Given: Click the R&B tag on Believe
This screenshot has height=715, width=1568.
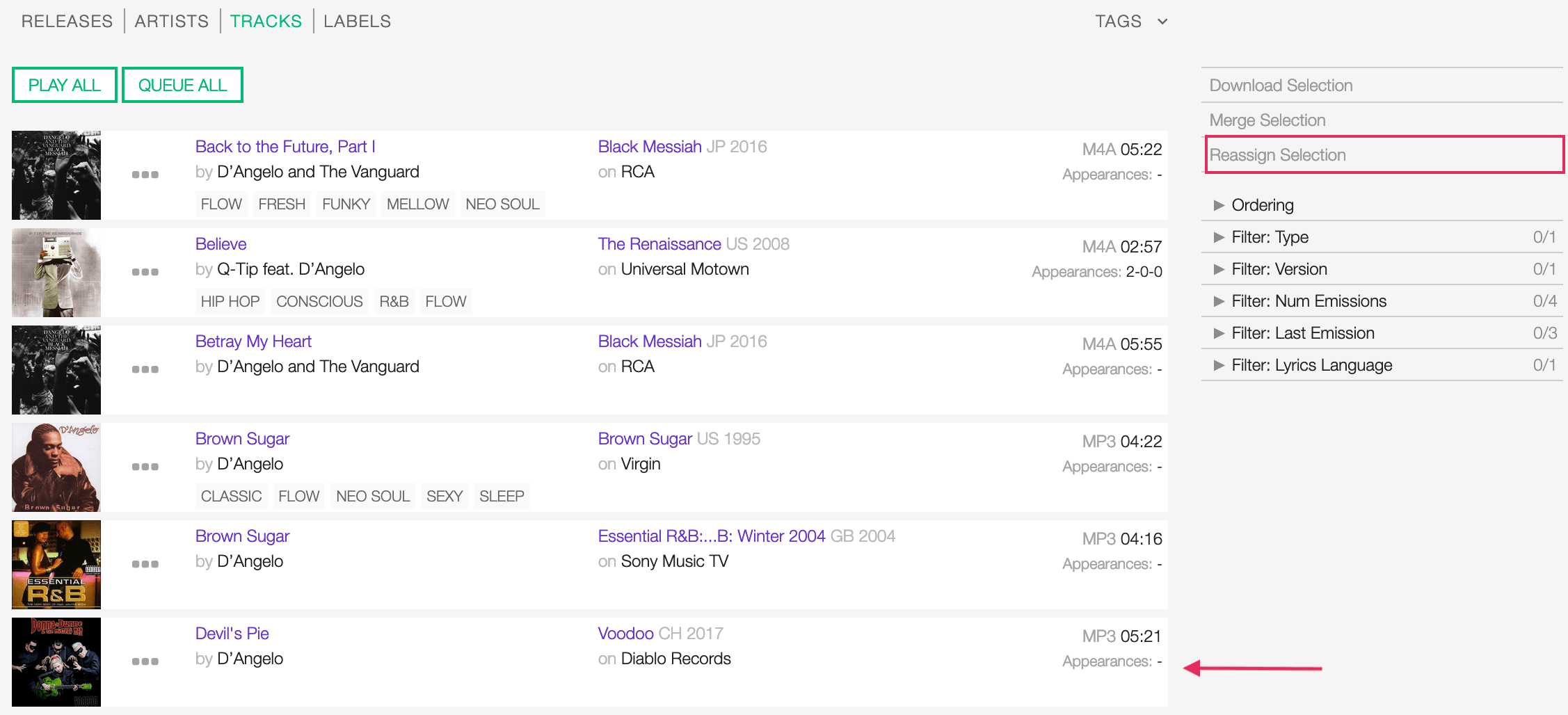Looking at the screenshot, I should coord(394,301).
